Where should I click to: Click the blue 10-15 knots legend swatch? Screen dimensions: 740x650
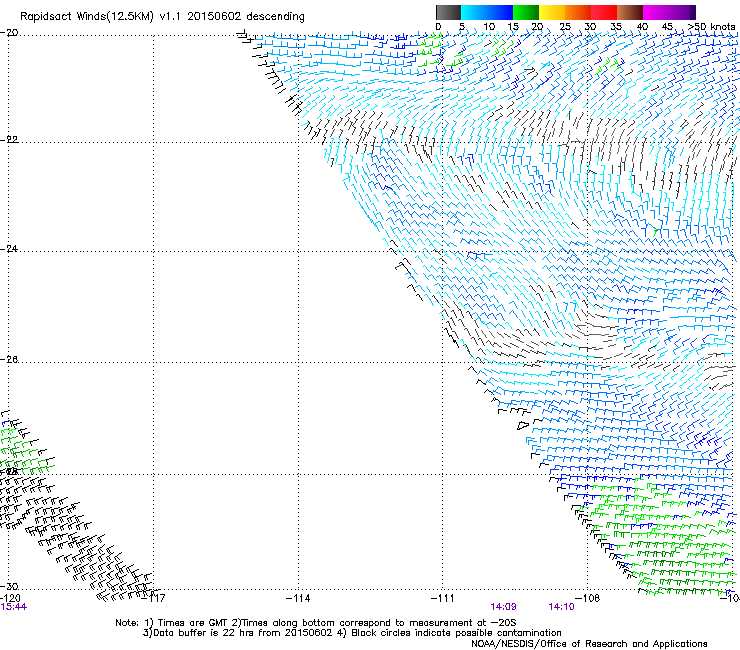pyautogui.click(x=500, y=12)
